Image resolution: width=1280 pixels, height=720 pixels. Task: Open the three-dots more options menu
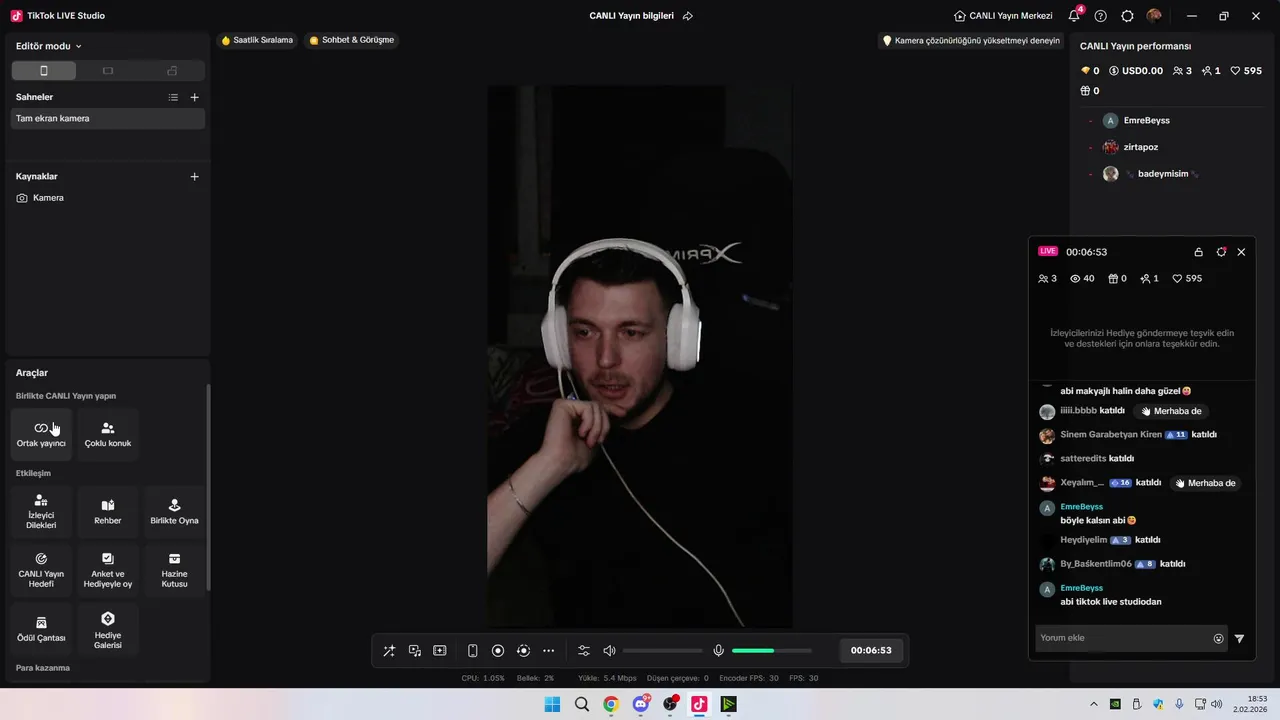coord(548,651)
